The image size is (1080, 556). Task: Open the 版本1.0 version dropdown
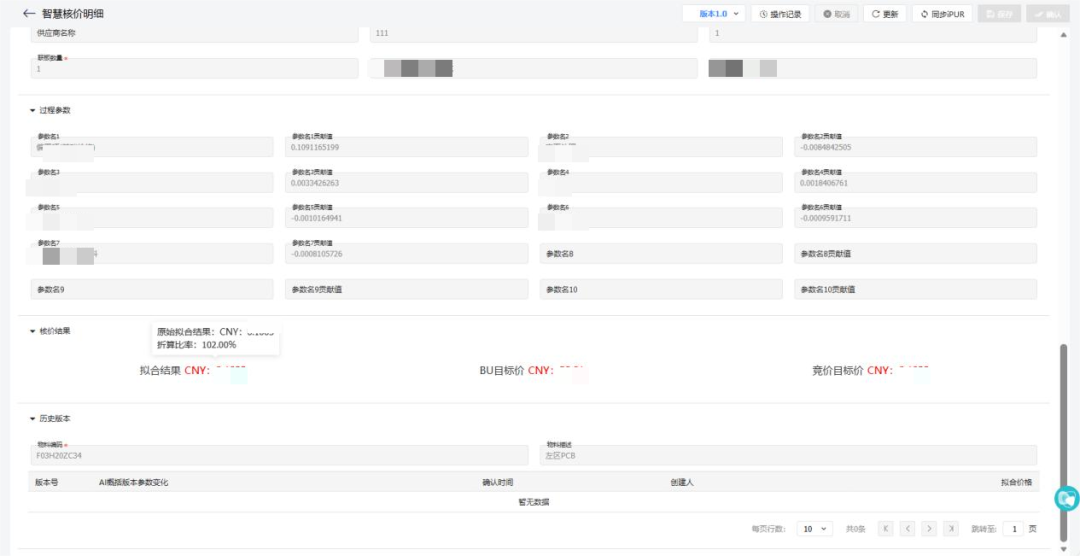tap(713, 14)
